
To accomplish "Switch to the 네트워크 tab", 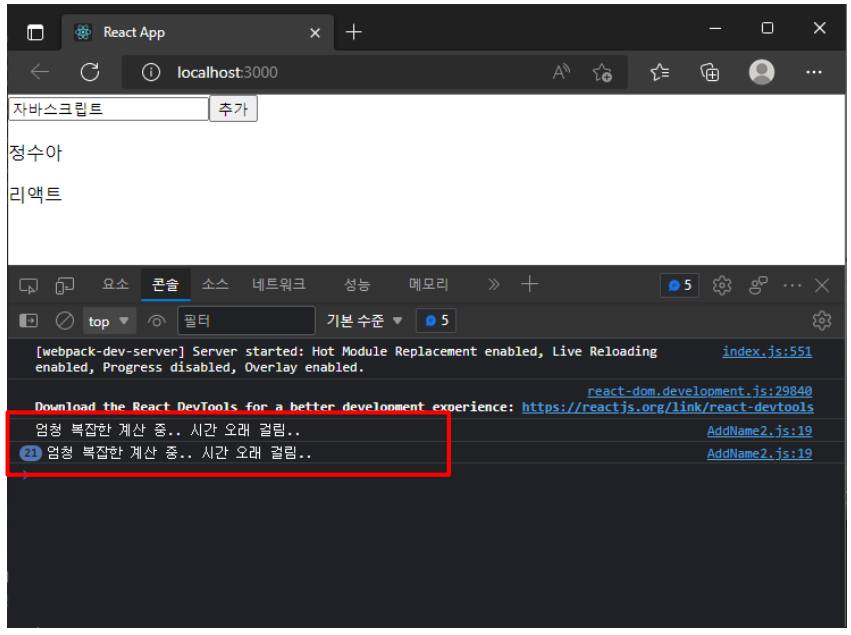I will (278, 284).
